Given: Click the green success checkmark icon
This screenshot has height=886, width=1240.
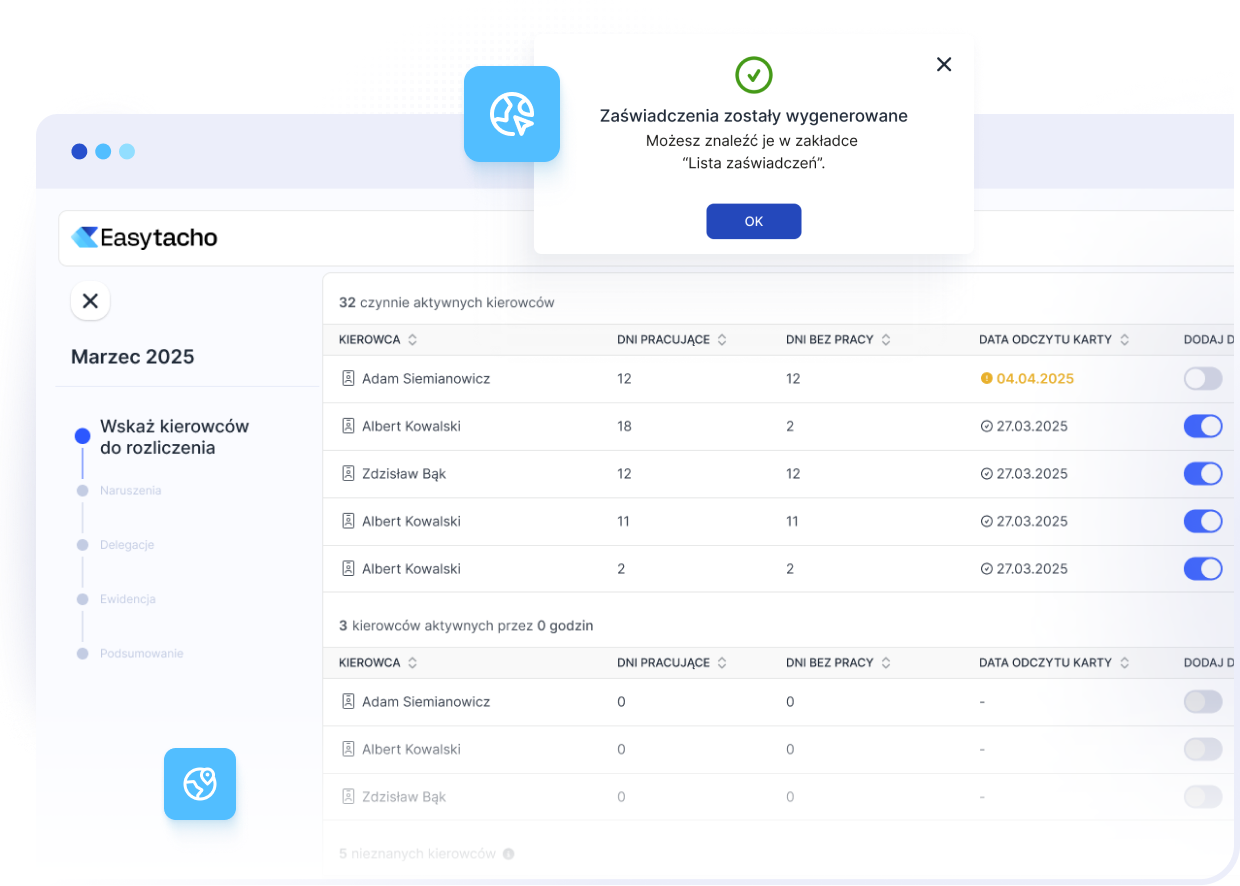Looking at the screenshot, I should (754, 75).
